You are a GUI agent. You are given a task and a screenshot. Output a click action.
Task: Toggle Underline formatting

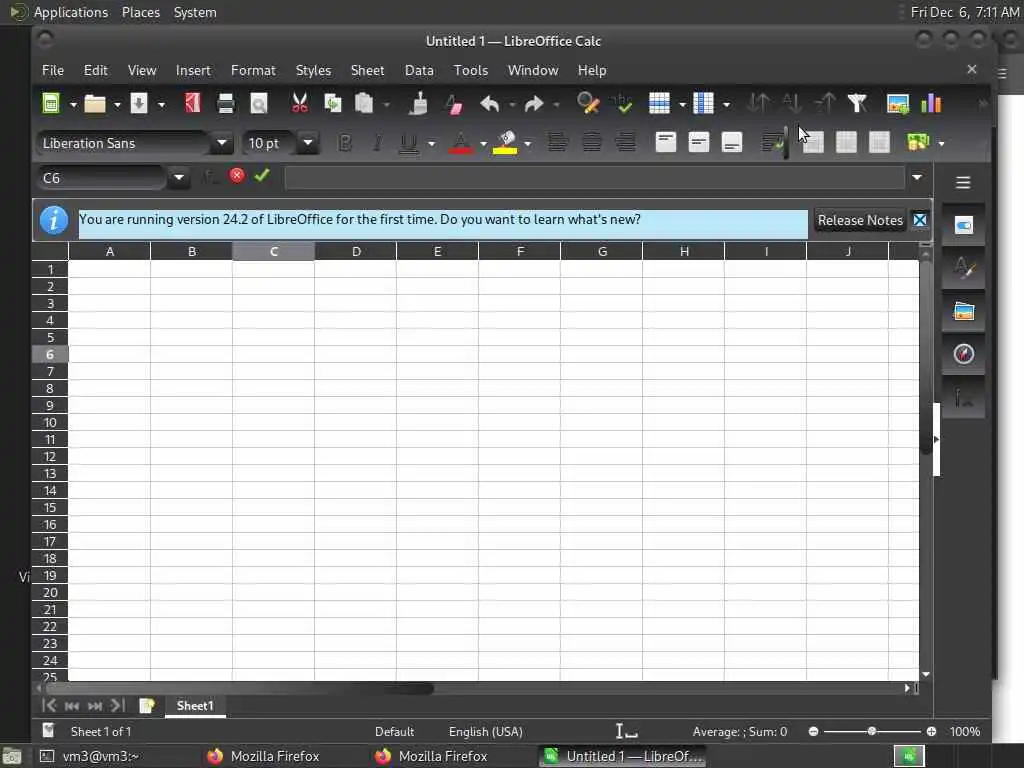pyautogui.click(x=409, y=142)
